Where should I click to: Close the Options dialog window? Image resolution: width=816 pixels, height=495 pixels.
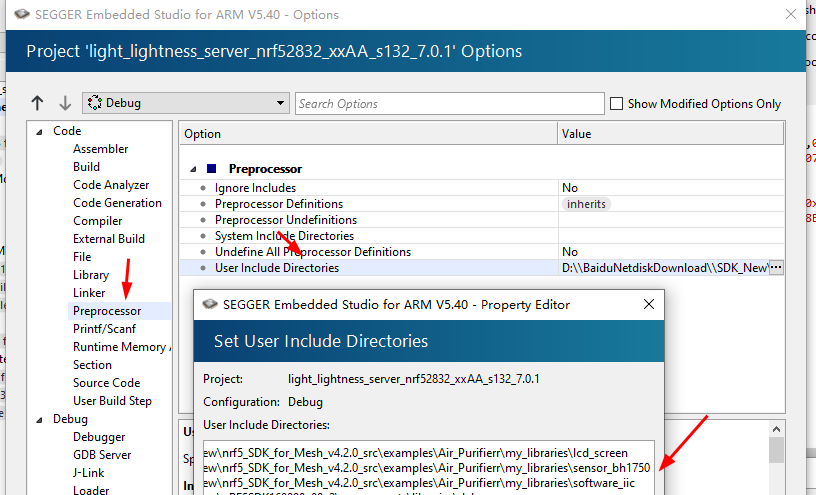click(x=790, y=14)
